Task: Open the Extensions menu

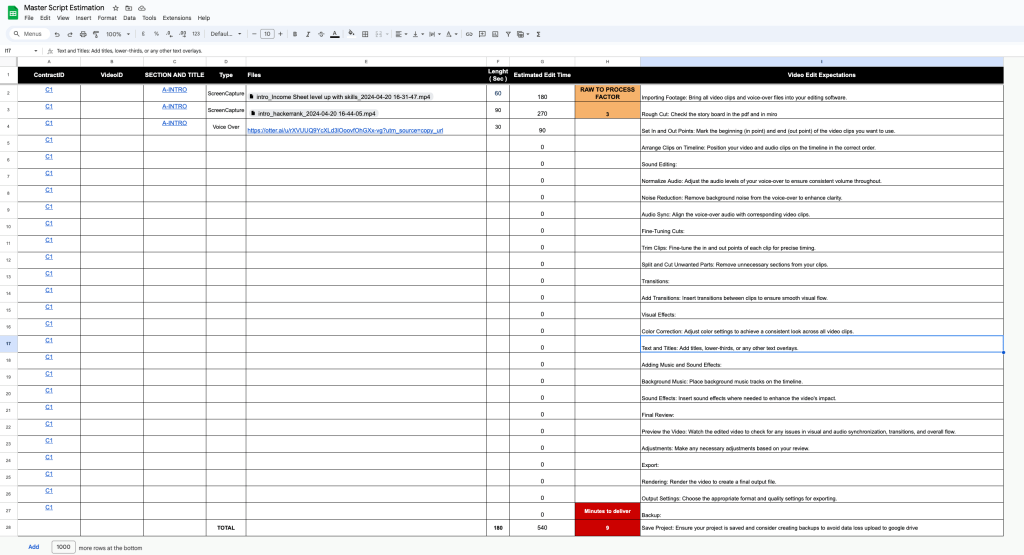Action: pos(177,18)
